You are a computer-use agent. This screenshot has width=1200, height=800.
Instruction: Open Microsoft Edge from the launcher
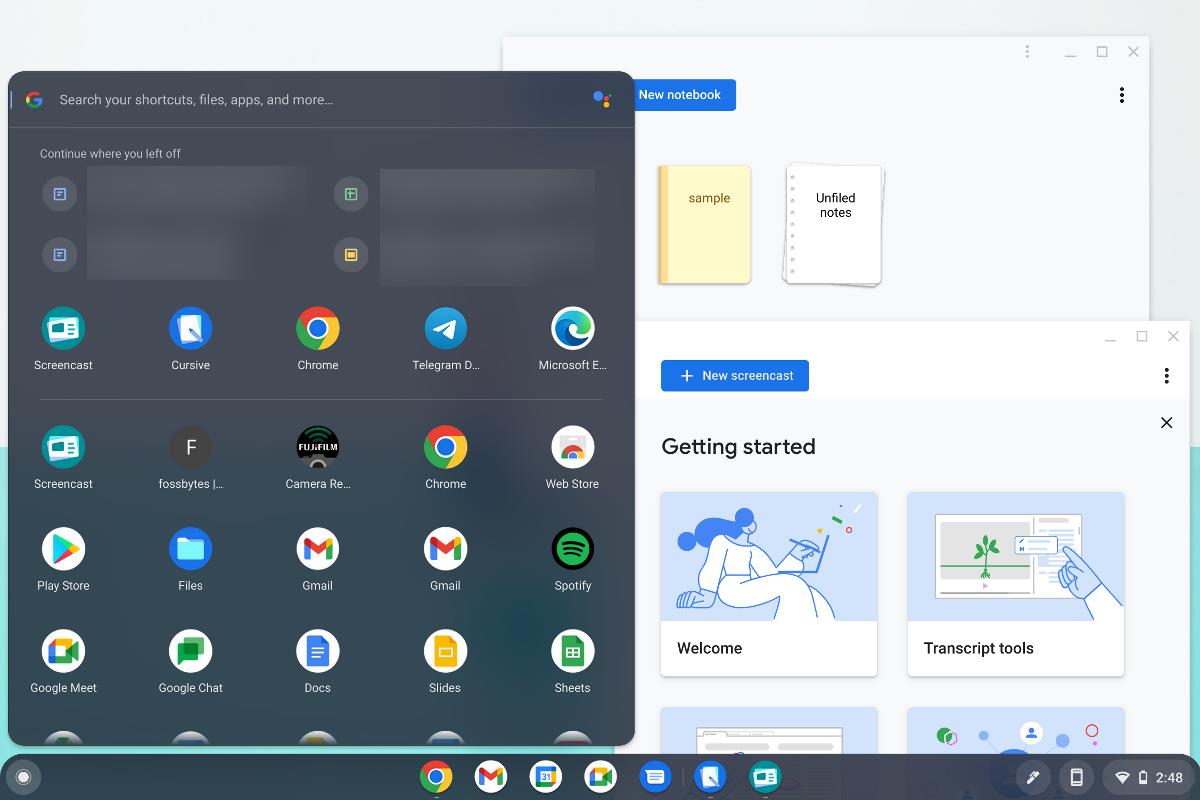pos(572,327)
